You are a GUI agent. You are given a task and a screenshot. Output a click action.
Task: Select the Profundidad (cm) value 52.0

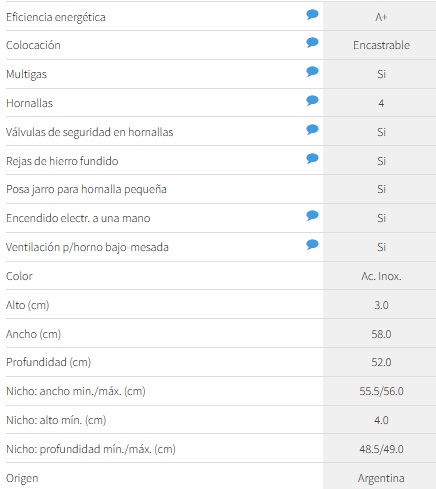click(381, 362)
